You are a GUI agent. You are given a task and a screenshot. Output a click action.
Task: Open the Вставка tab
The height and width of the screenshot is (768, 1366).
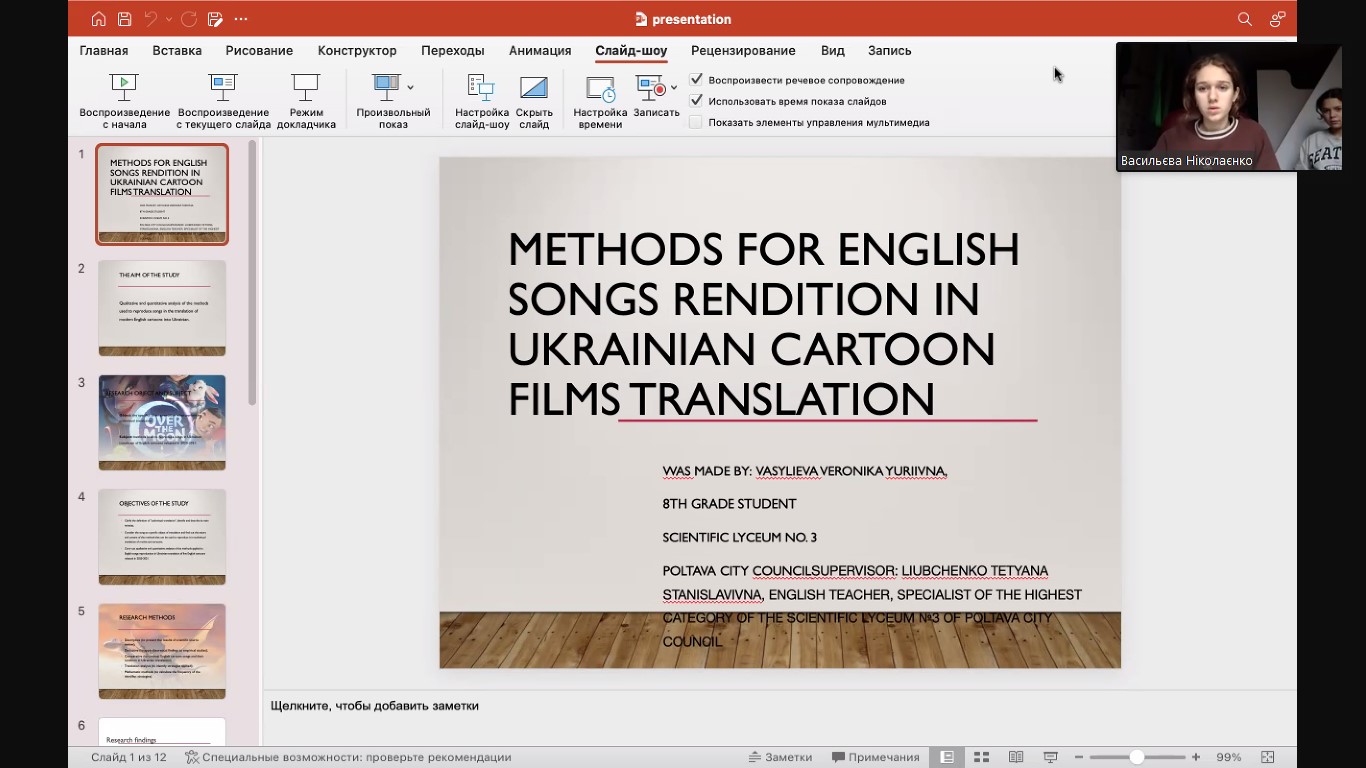click(177, 50)
